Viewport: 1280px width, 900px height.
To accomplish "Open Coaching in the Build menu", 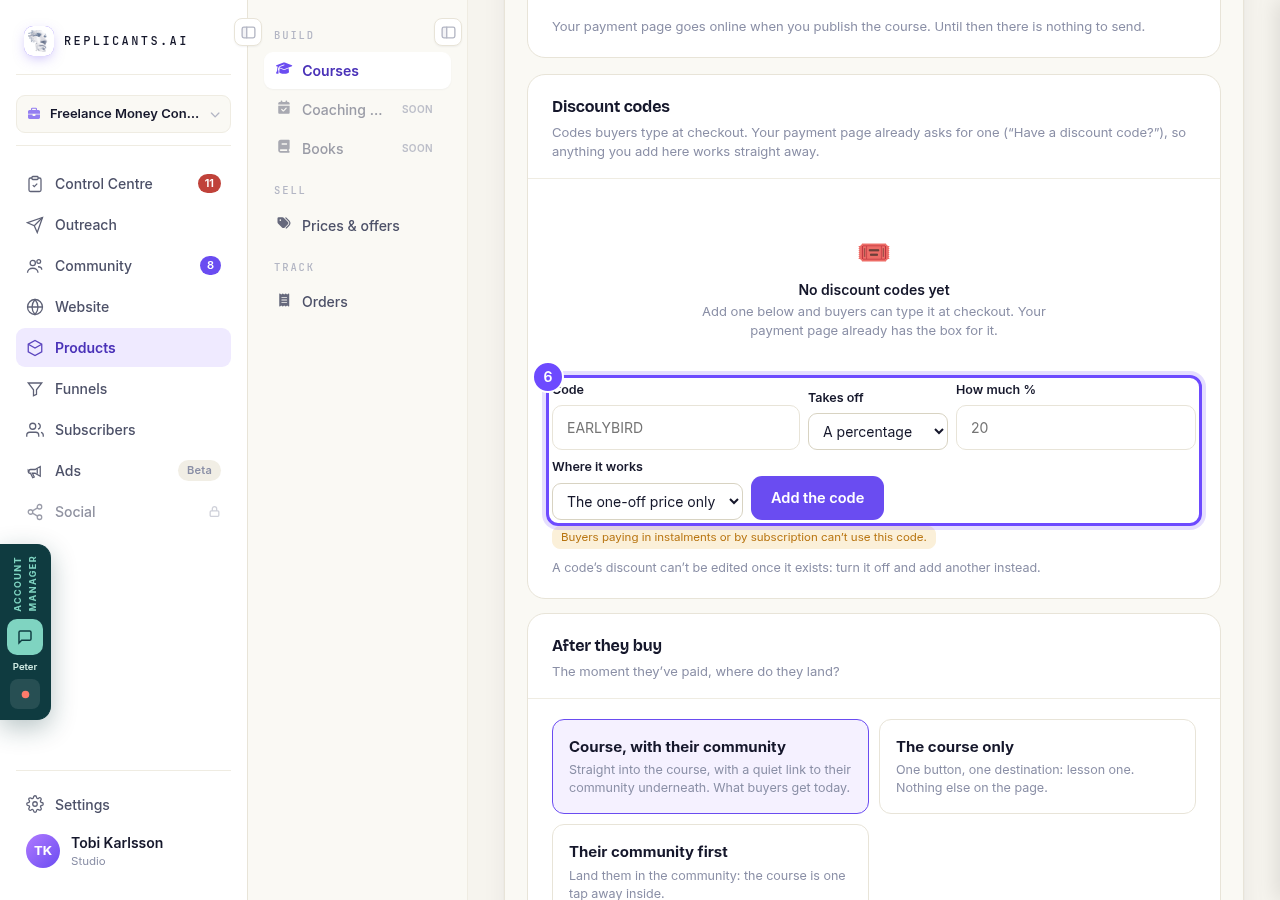I will 357,110.
